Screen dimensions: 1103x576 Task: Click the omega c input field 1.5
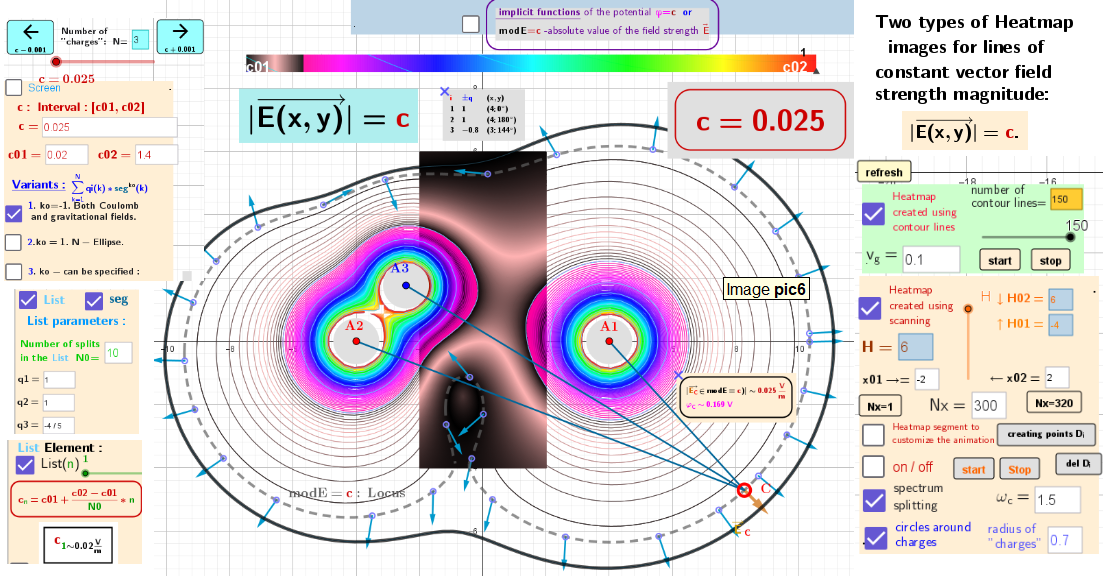[x=1057, y=500]
